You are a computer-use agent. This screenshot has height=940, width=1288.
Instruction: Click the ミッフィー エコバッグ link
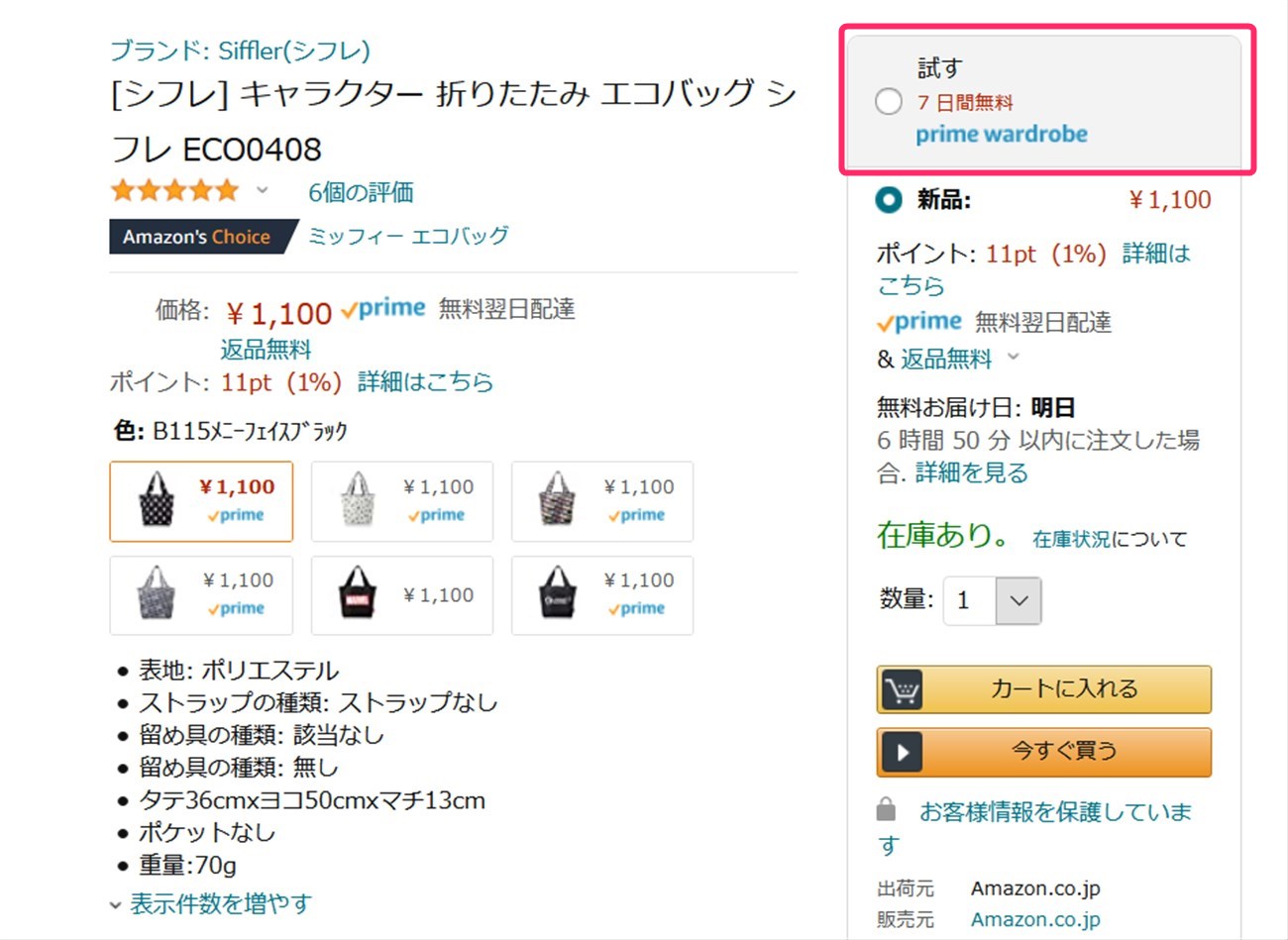click(x=408, y=236)
